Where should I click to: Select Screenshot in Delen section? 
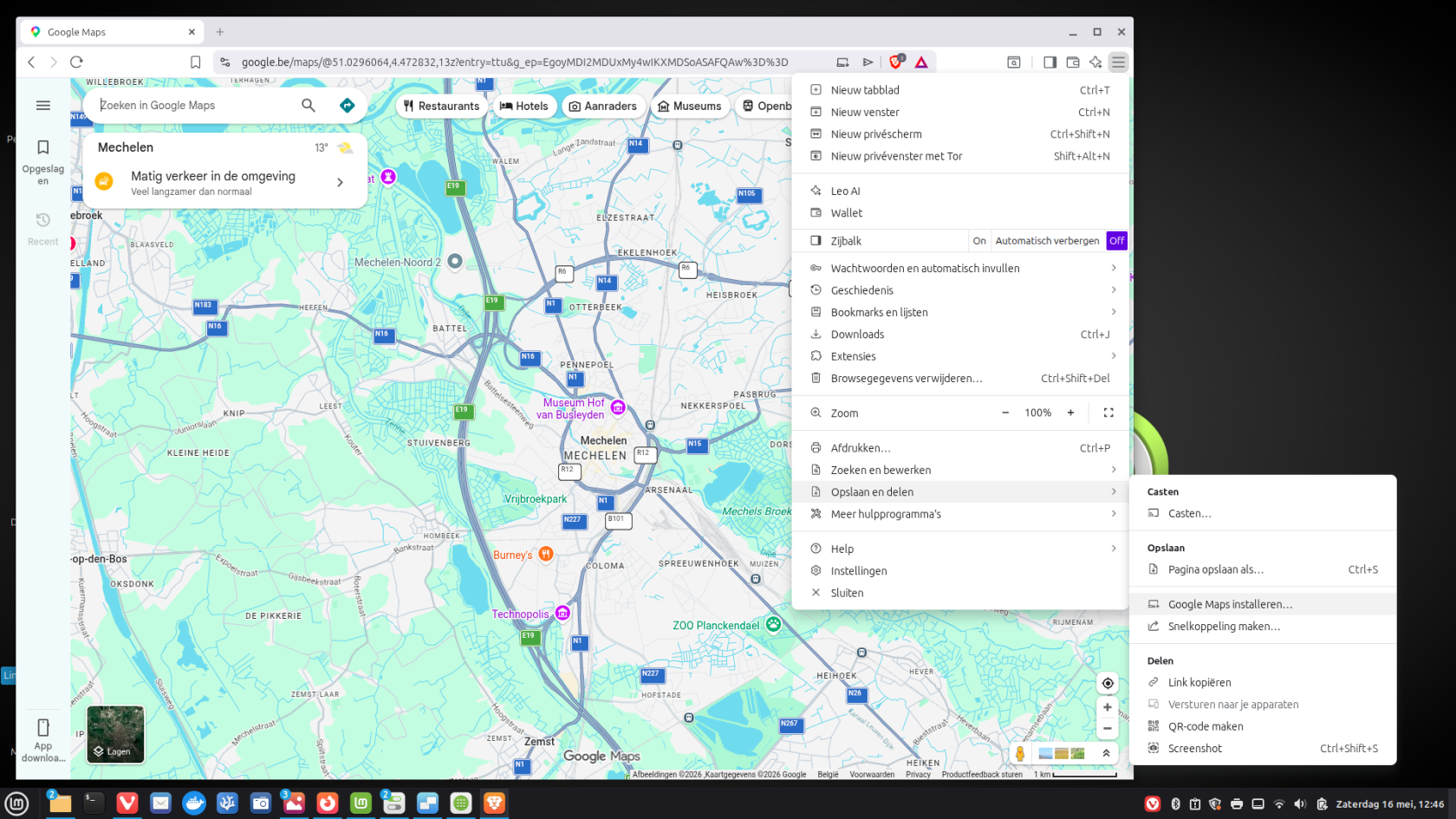pyautogui.click(x=1263, y=749)
